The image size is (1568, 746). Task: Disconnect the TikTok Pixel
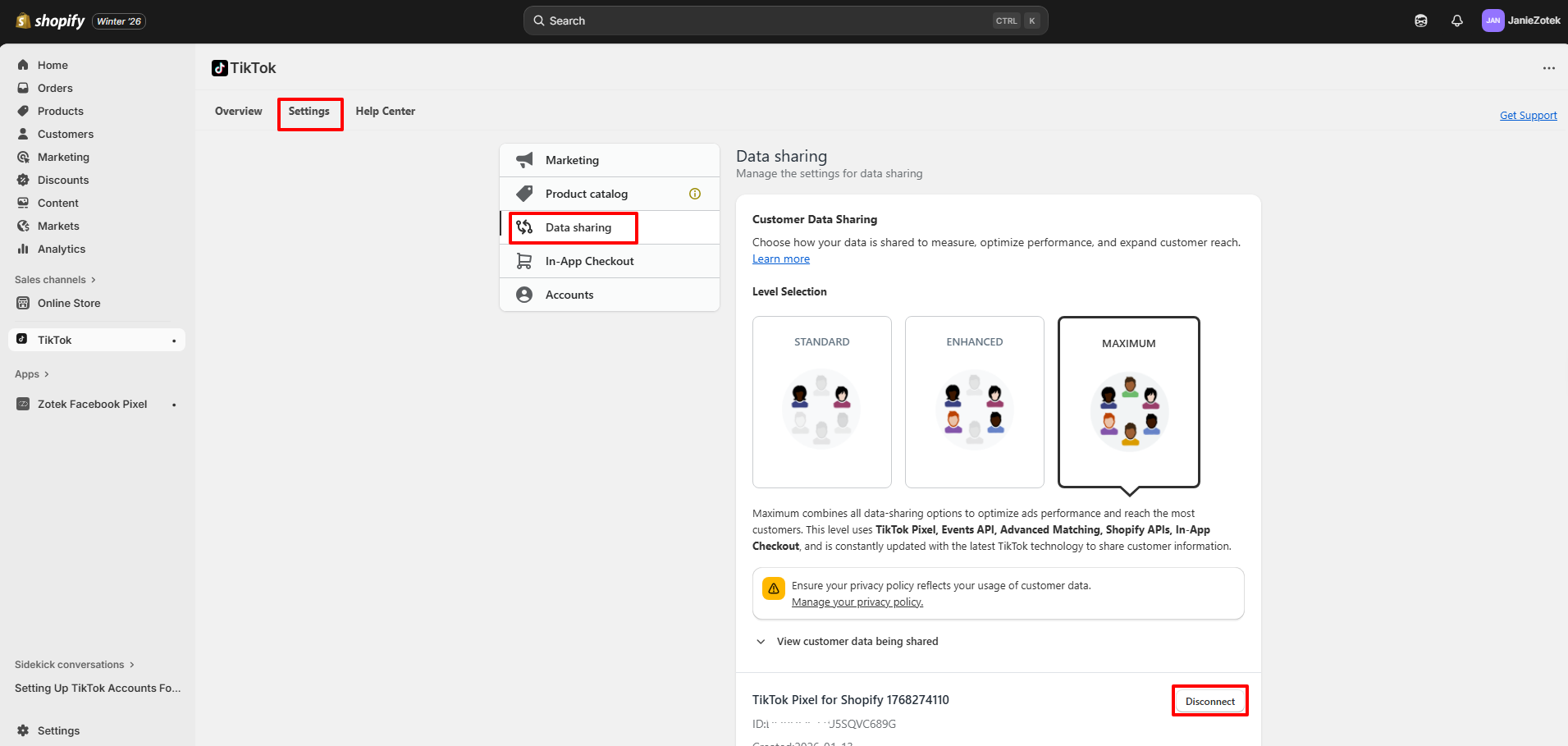[x=1209, y=702]
